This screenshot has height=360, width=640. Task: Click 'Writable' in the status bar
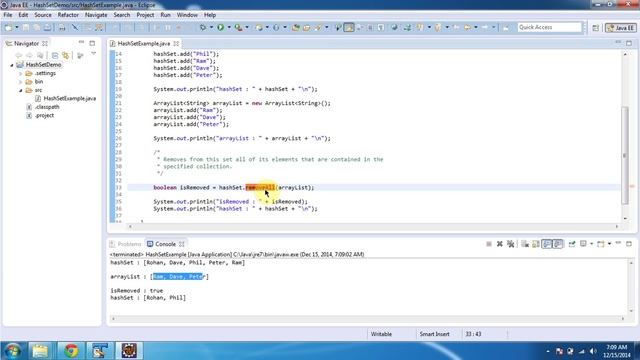381,334
